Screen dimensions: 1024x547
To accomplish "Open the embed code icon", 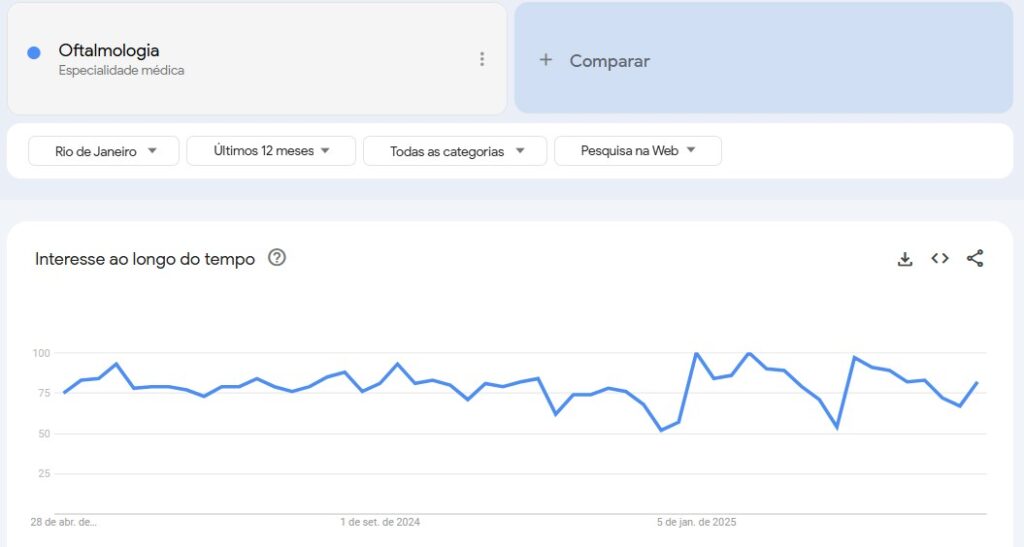I will coord(940,258).
